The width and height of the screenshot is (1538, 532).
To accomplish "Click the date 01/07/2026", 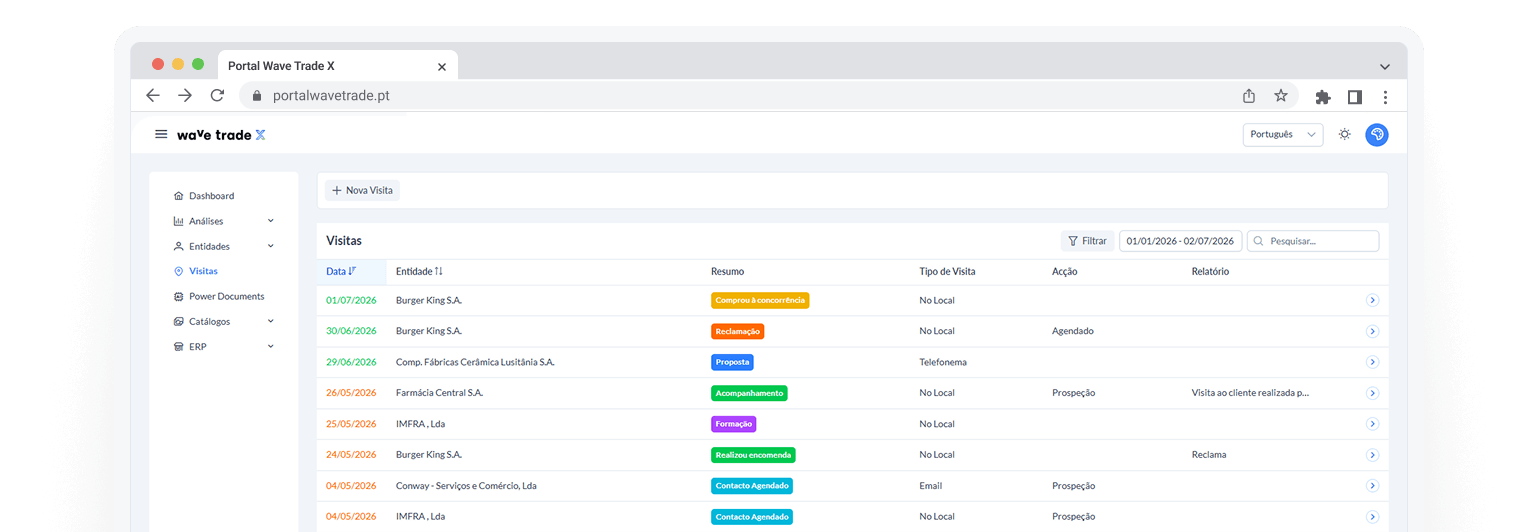I will [351, 300].
